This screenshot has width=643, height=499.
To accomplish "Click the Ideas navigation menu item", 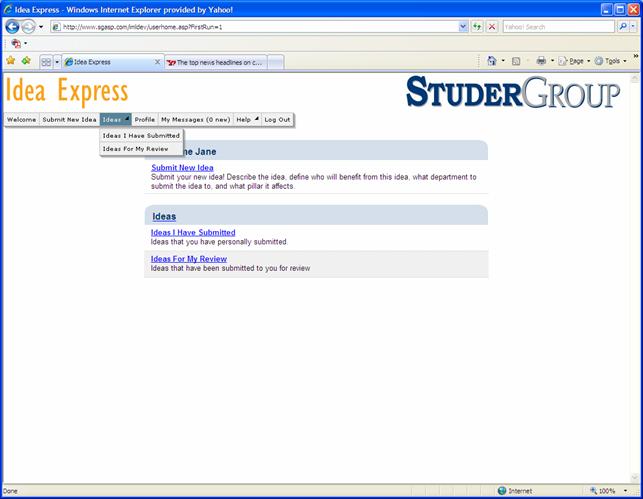I will coord(116,119).
